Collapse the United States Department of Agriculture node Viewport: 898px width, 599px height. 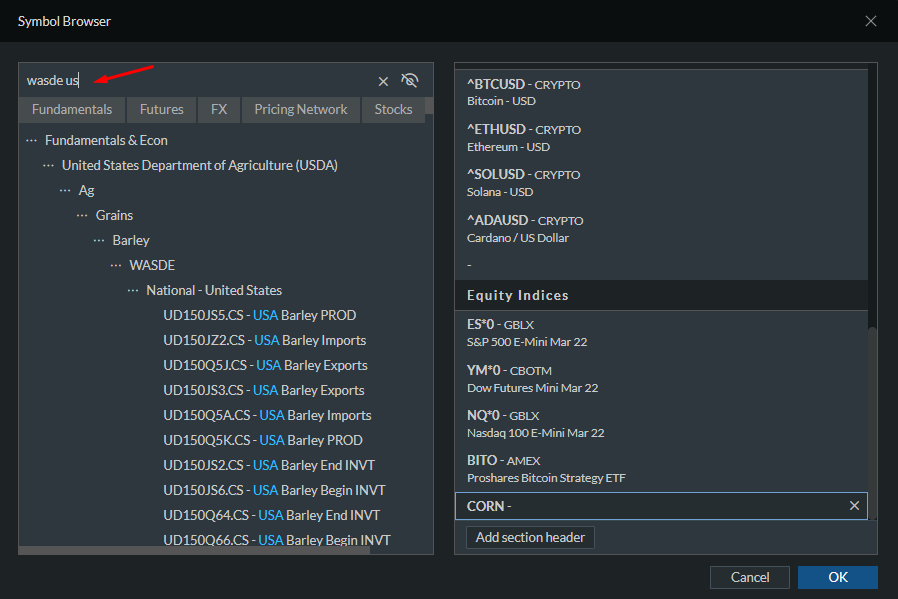point(48,165)
